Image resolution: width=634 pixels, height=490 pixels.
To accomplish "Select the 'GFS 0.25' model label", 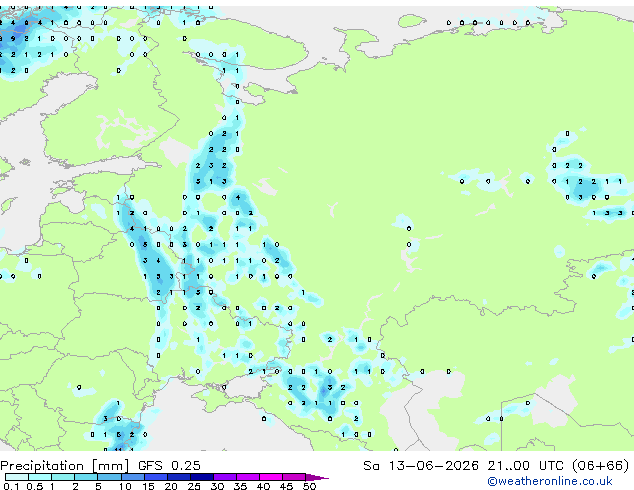I will point(169,466).
